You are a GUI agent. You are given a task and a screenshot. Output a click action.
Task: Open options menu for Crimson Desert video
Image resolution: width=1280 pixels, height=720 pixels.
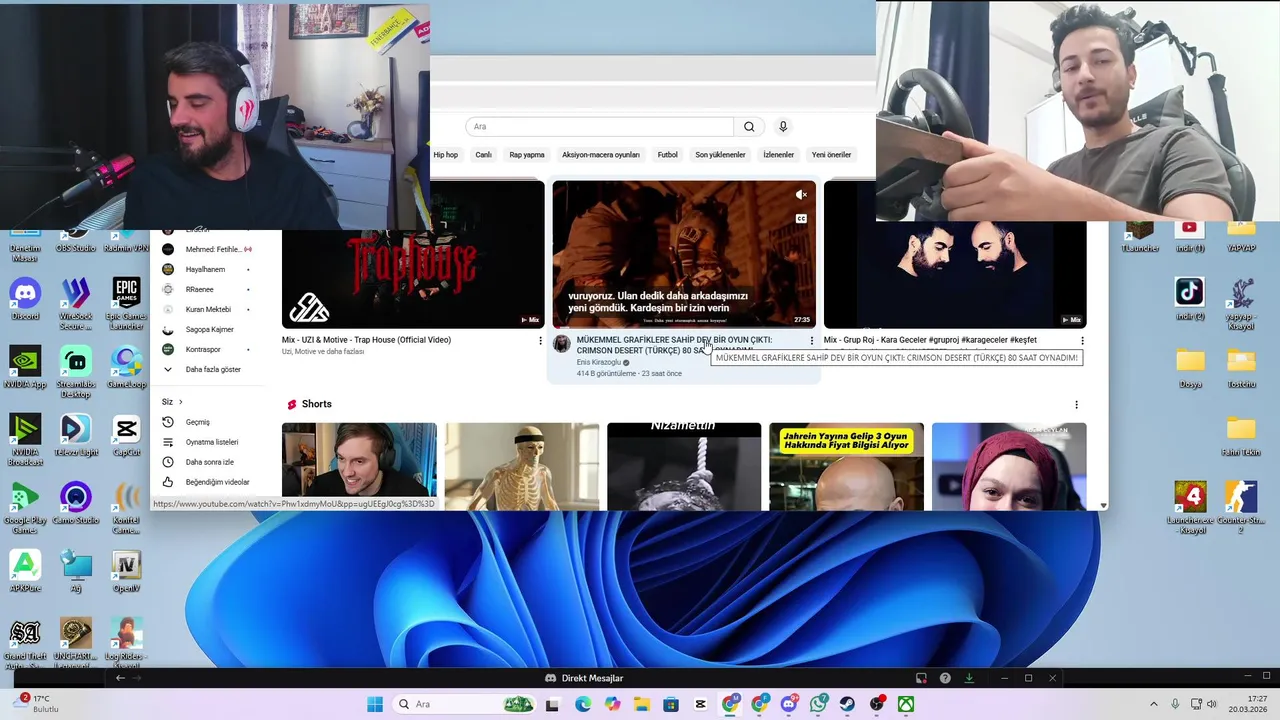click(x=812, y=341)
